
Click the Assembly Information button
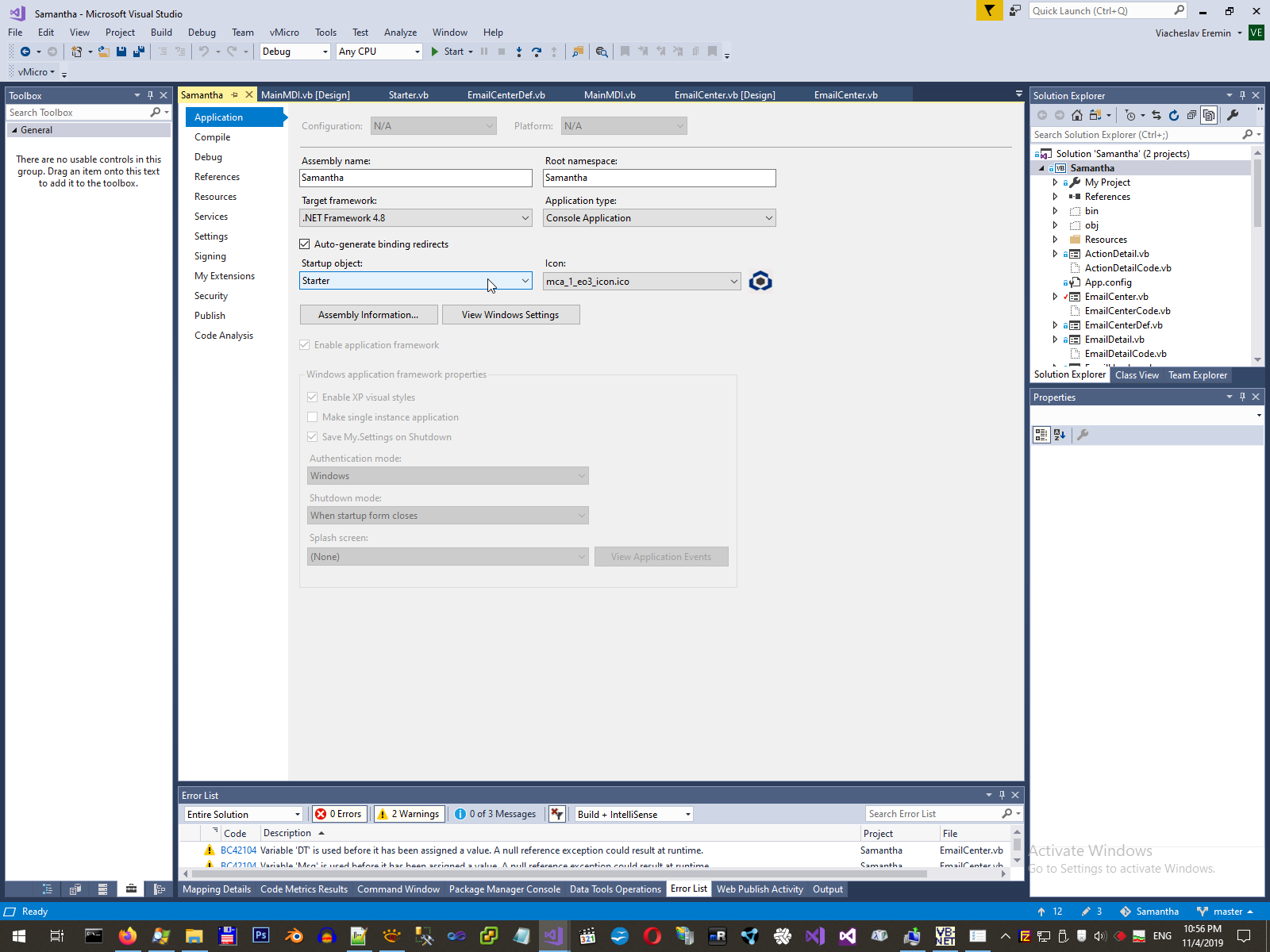point(368,315)
